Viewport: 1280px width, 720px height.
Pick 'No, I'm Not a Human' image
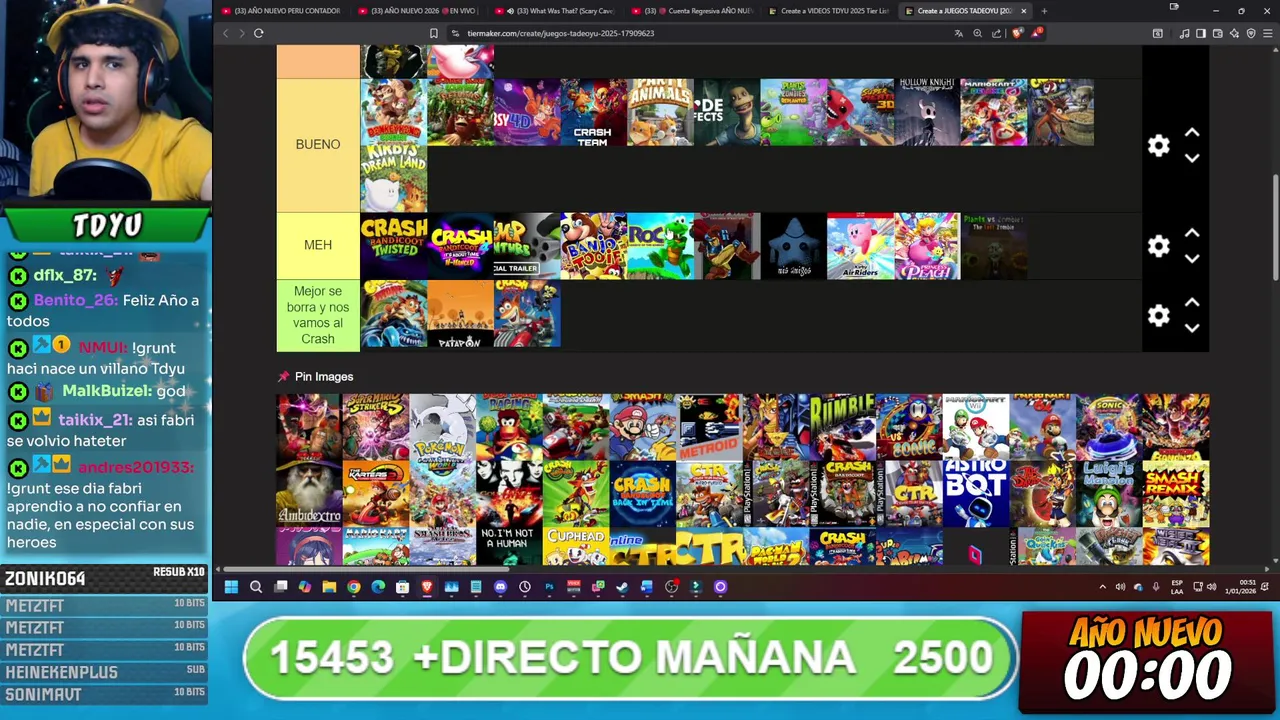[x=509, y=547]
